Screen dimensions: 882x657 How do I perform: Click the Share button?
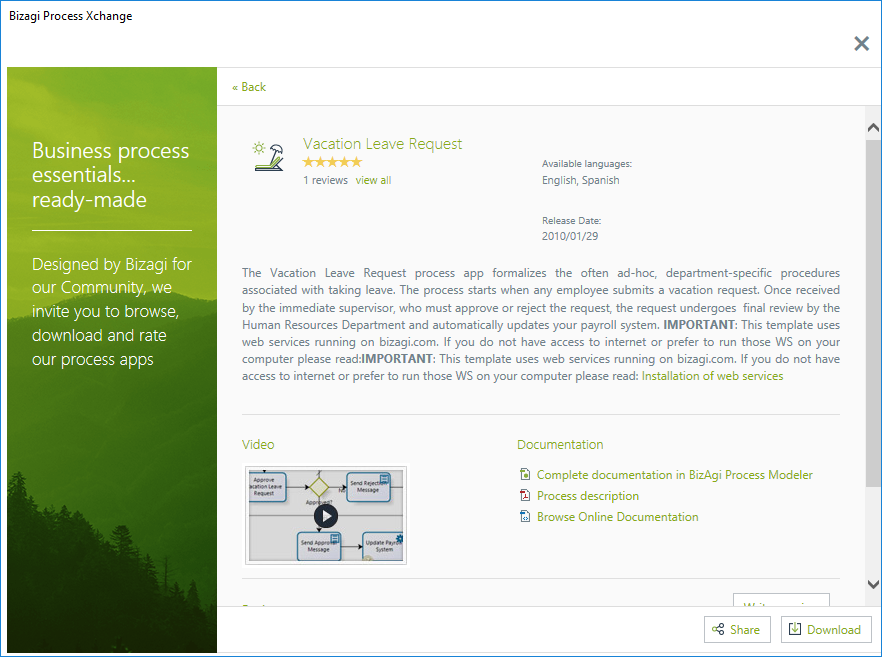[x=737, y=629]
